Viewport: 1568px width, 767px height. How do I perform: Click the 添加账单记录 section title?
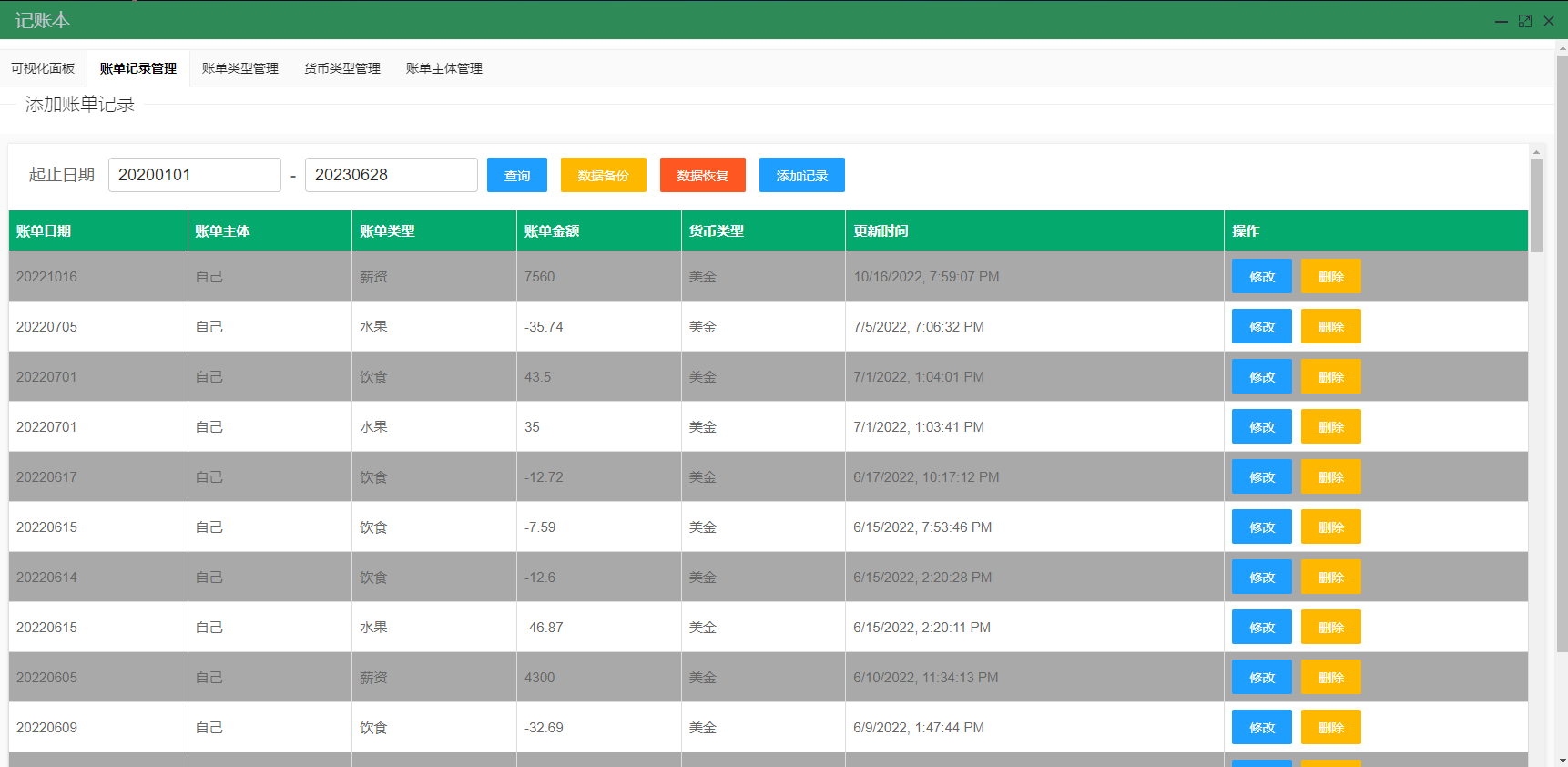tap(80, 104)
